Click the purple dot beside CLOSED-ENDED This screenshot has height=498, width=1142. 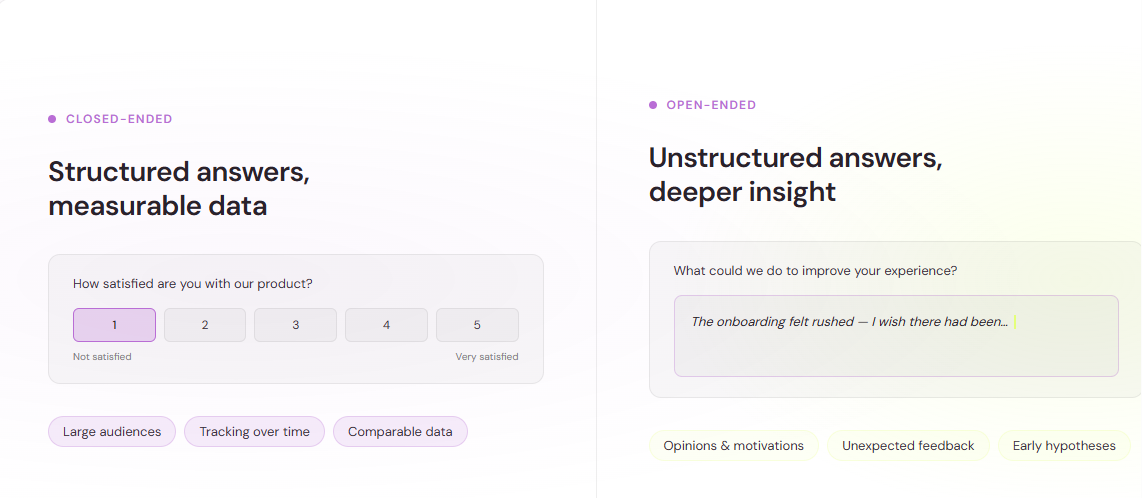(52, 119)
